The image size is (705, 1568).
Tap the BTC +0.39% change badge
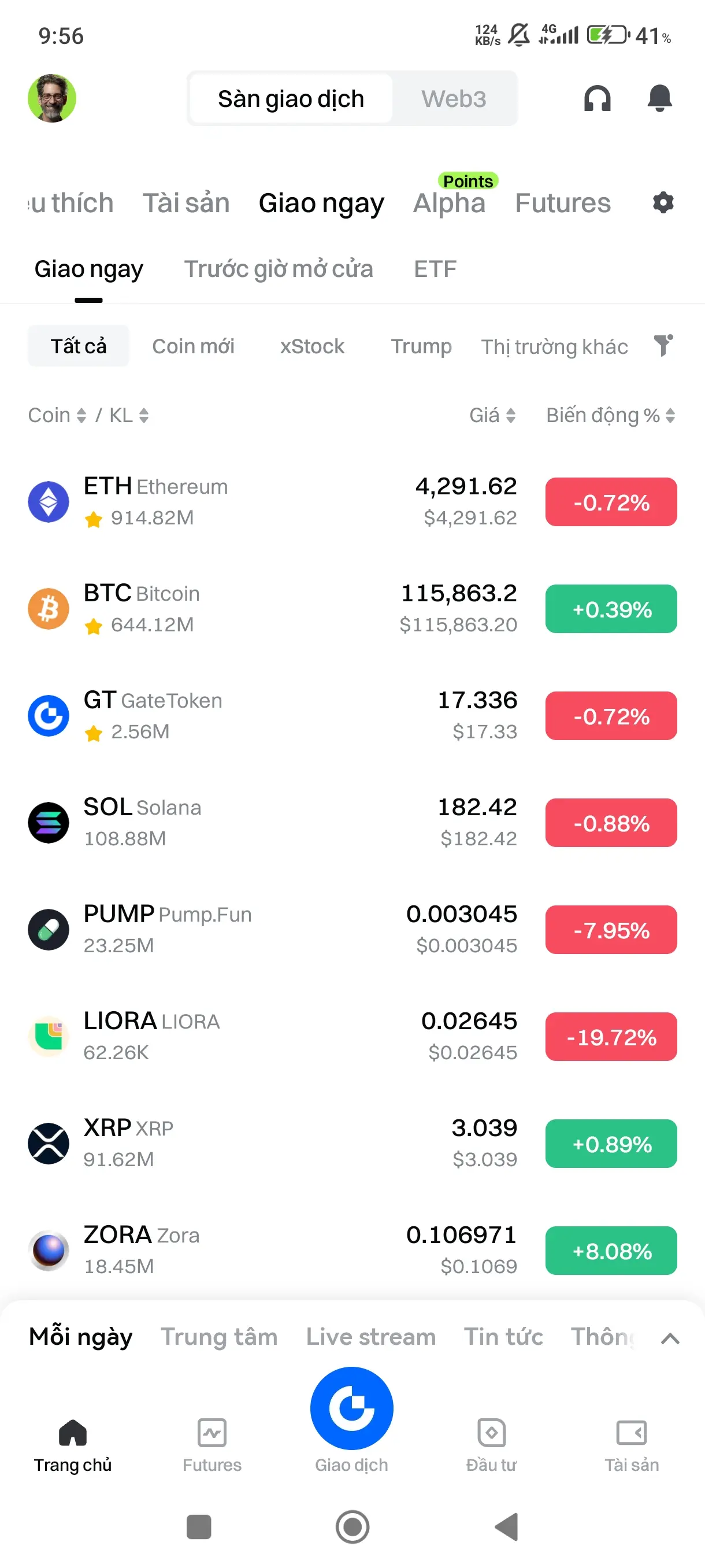point(611,609)
